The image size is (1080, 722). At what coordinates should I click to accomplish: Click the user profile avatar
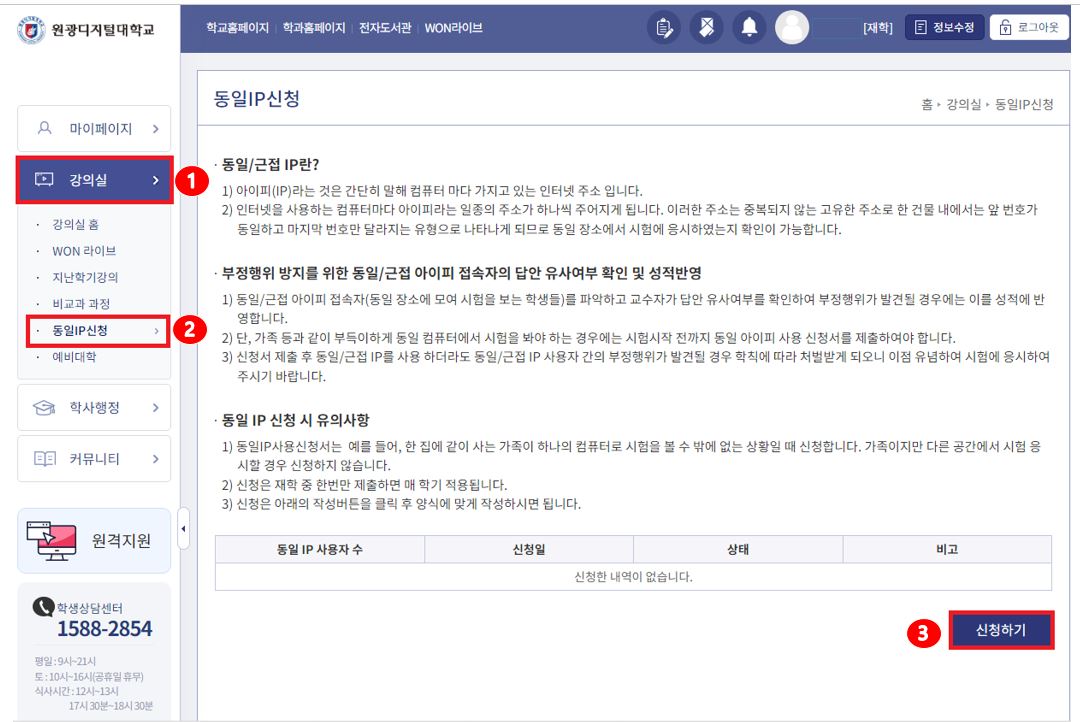point(792,28)
